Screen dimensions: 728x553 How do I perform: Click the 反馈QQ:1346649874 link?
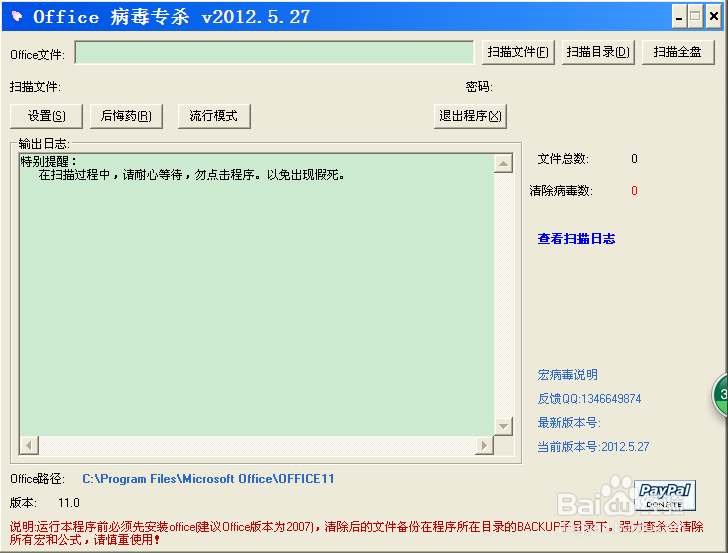[589, 399]
